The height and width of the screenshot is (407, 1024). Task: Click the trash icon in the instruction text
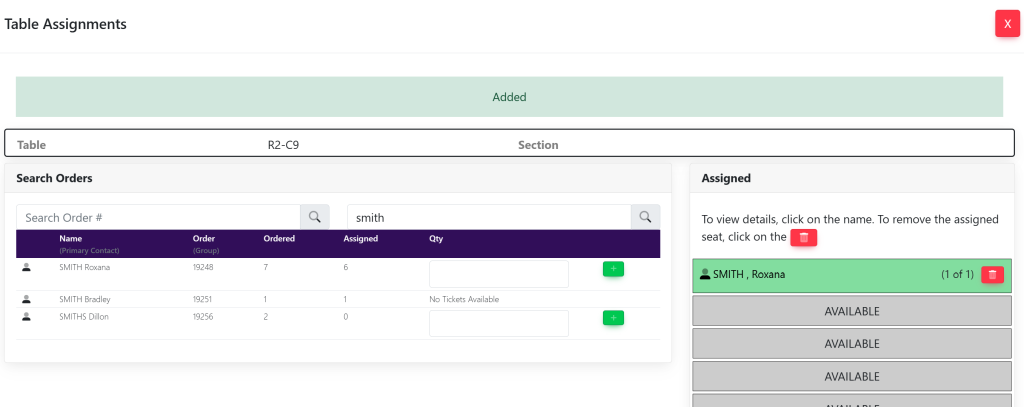804,237
